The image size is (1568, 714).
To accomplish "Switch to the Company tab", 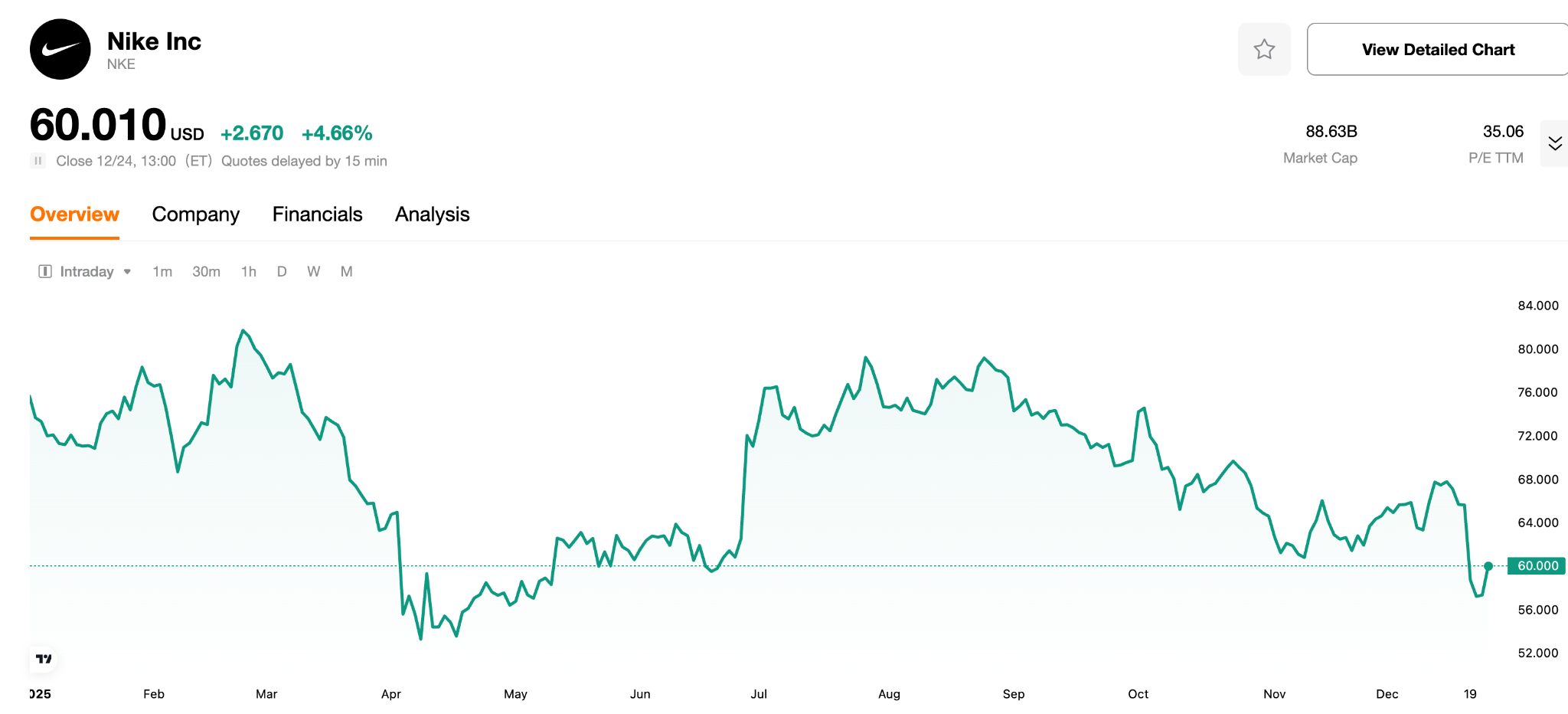I will (x=195, y=215).
